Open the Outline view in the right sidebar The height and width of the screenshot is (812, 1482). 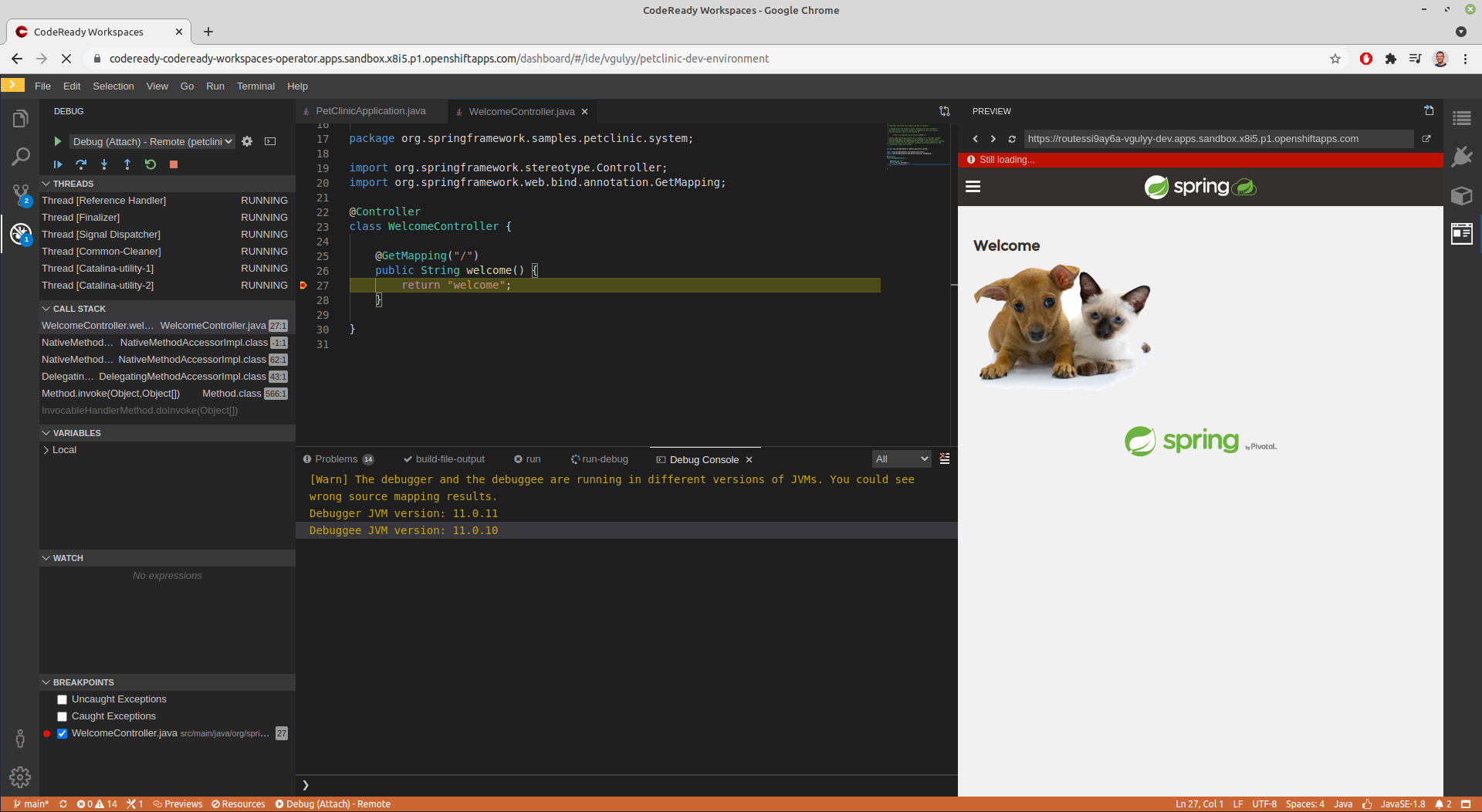[1462, 117]
